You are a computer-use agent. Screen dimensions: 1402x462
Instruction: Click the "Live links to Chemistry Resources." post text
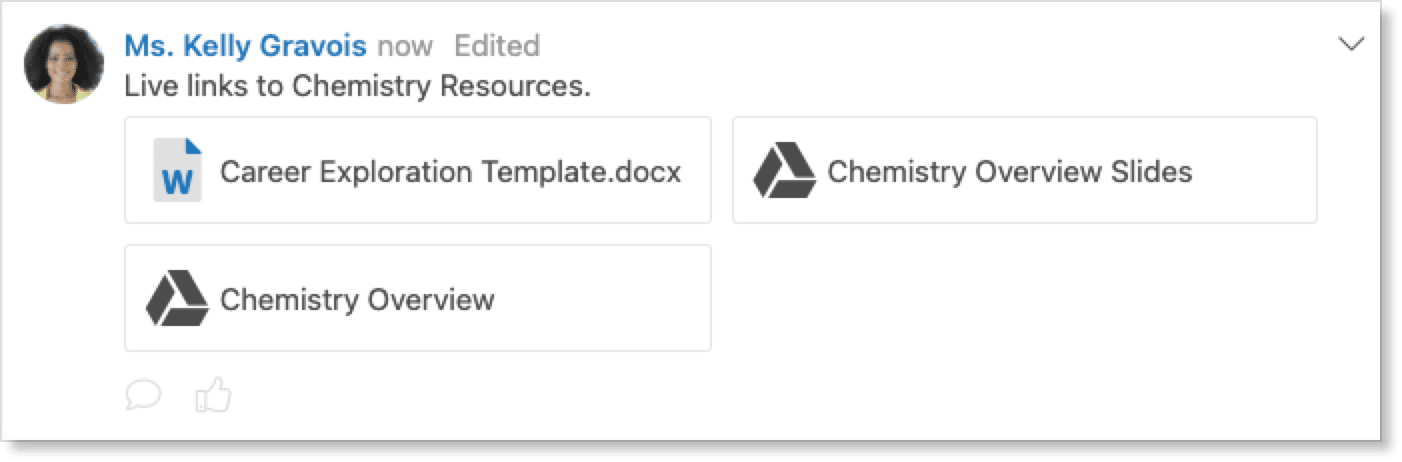[x=357, y=87]
